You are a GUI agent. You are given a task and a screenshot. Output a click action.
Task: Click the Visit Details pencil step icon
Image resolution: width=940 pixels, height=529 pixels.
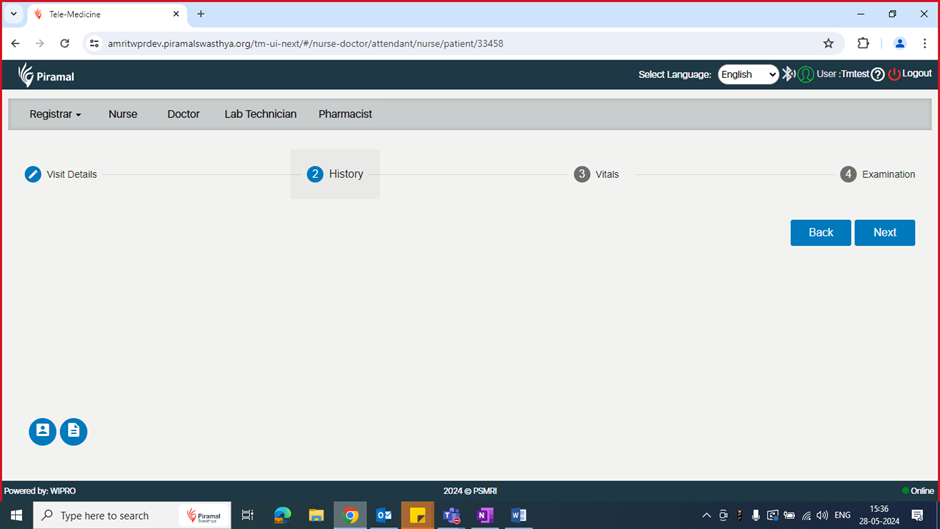click(x=33, y=174)
